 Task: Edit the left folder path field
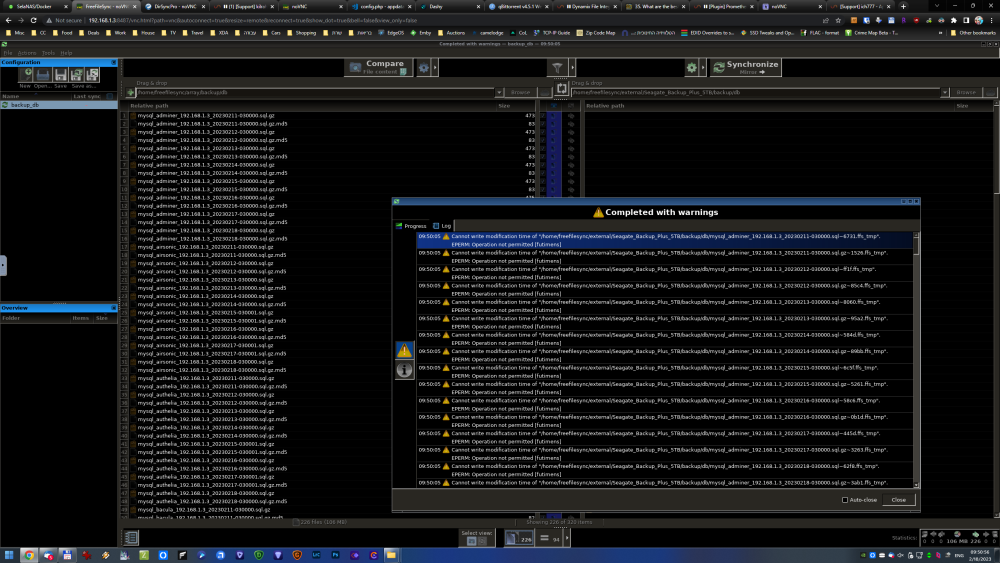[x=316, y=92]
